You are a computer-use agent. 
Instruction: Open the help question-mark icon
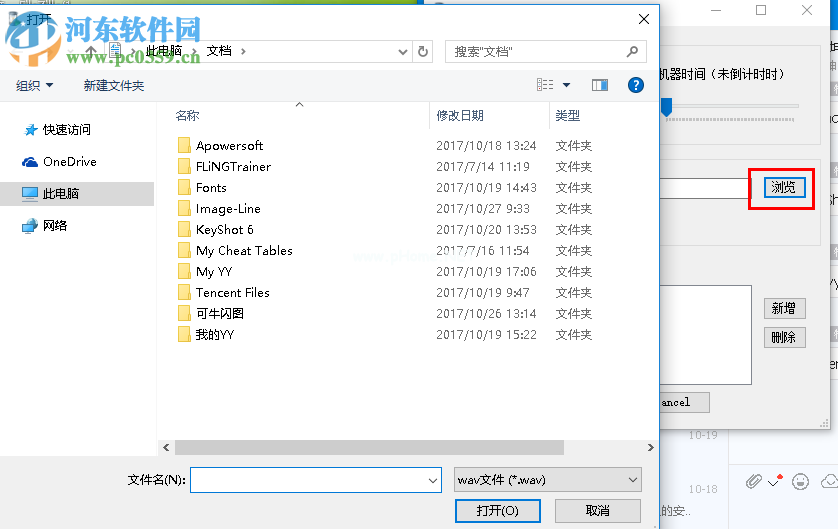[635, 85]
